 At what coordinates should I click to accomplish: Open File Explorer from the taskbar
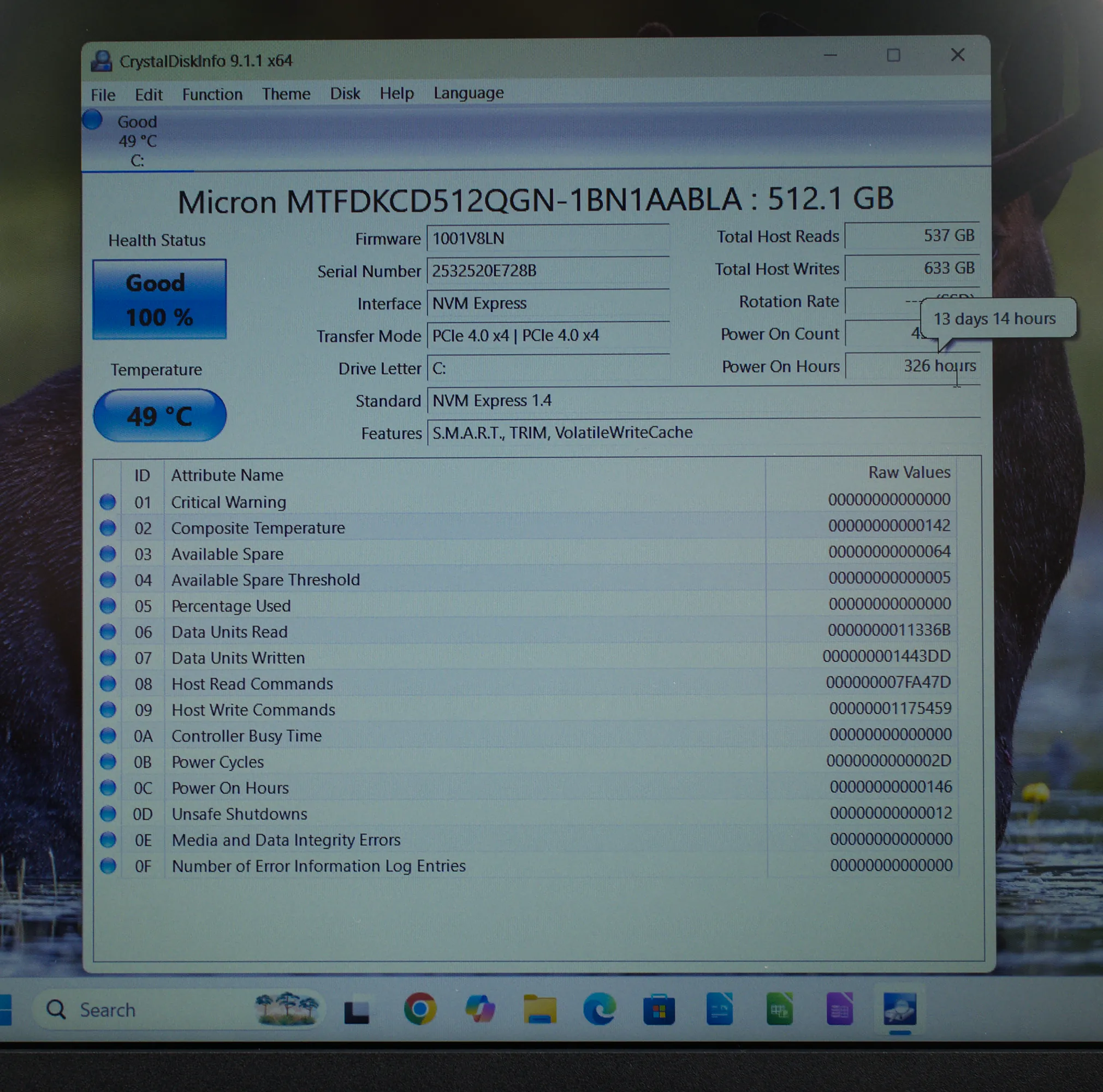click(539, 1009)
